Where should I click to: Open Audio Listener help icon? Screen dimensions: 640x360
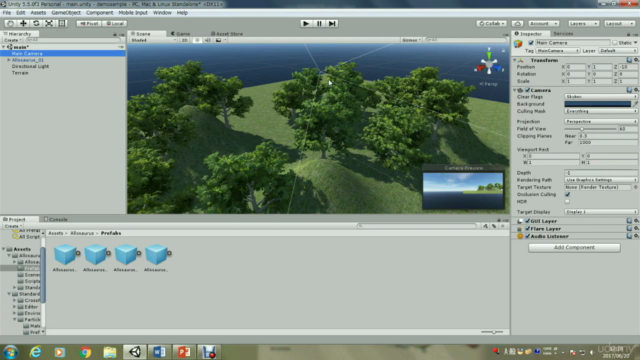[629, 236]
